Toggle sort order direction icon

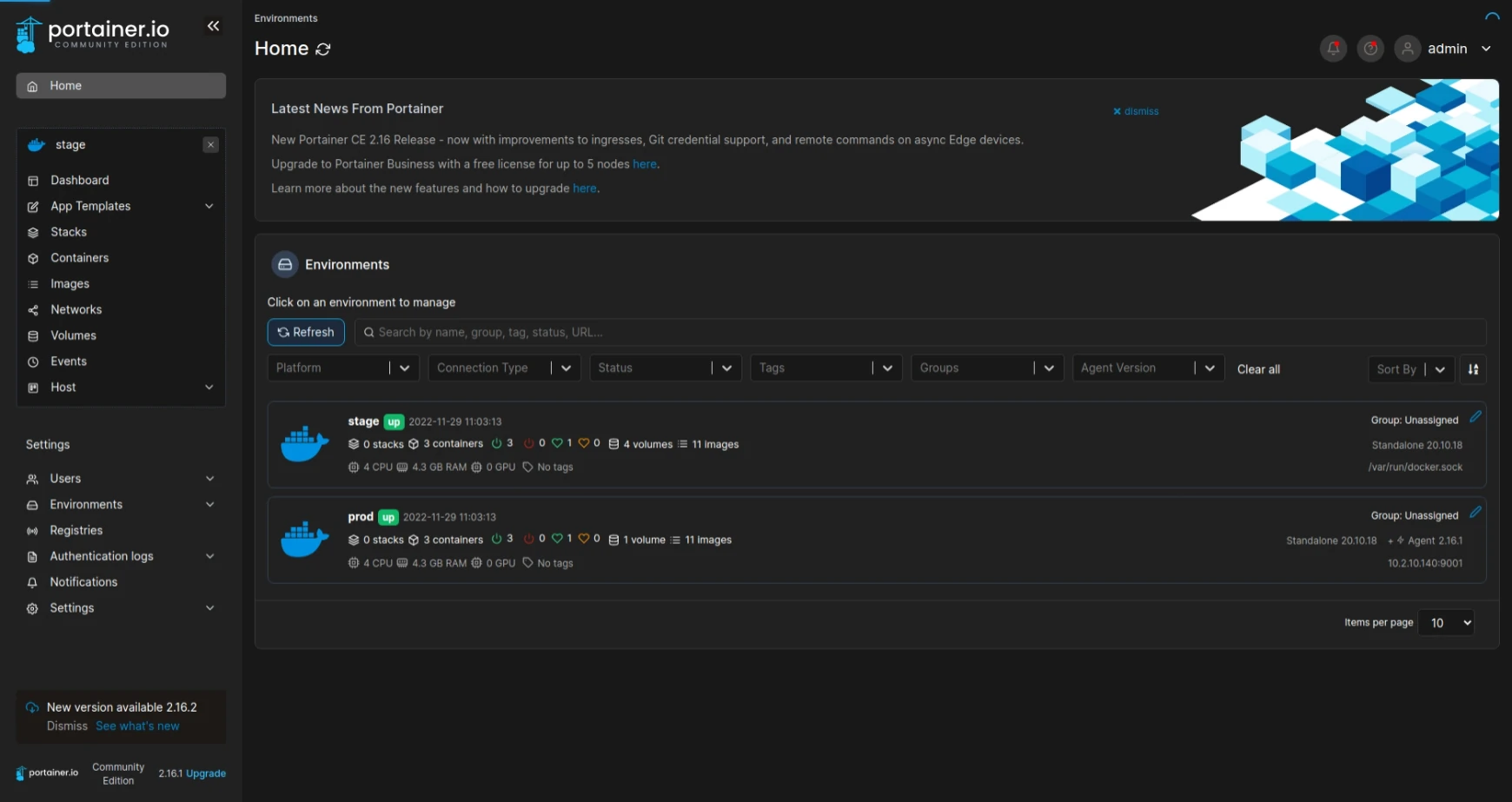(x=1473, y=369)
